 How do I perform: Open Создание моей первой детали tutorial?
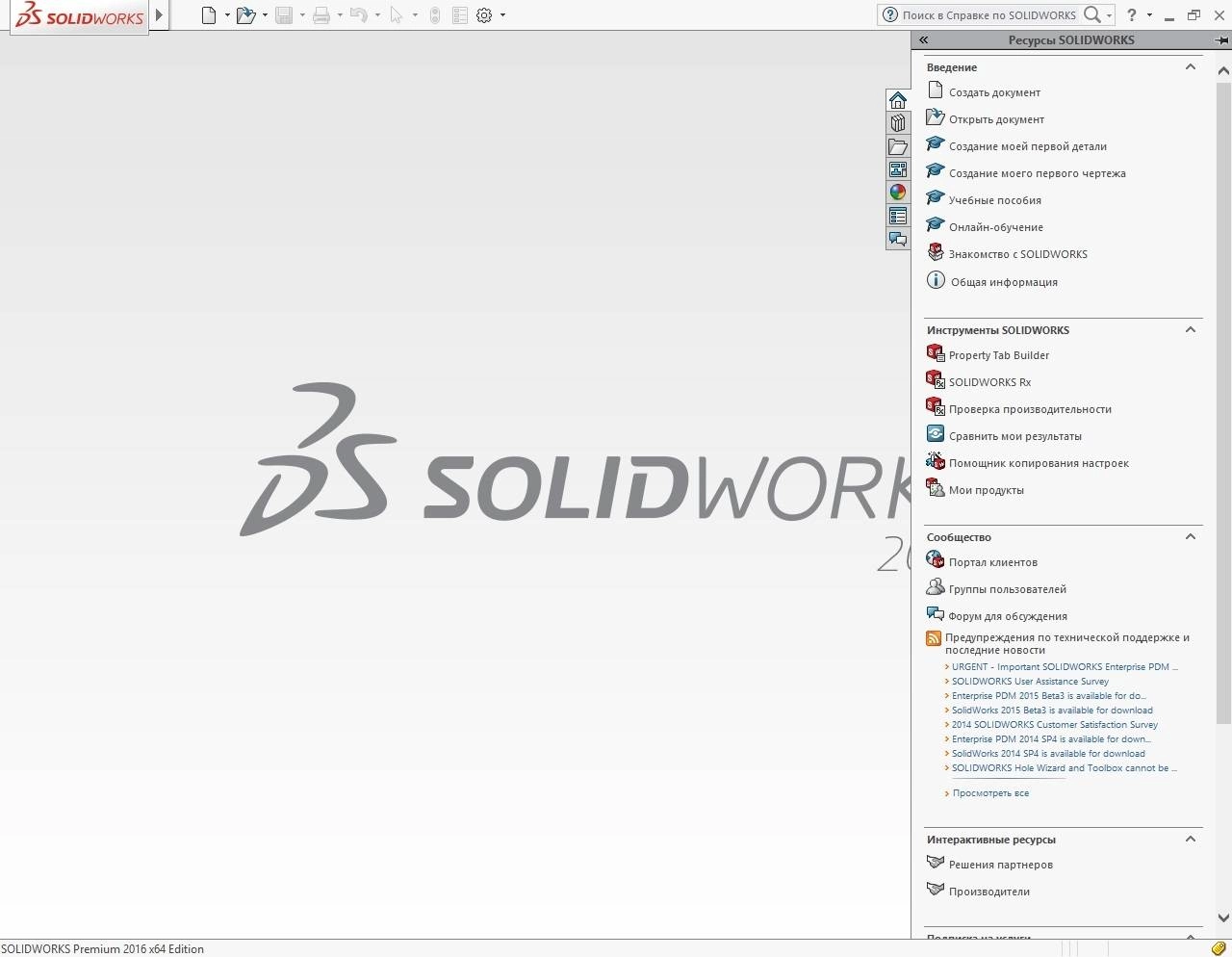tap(1028, 146)
